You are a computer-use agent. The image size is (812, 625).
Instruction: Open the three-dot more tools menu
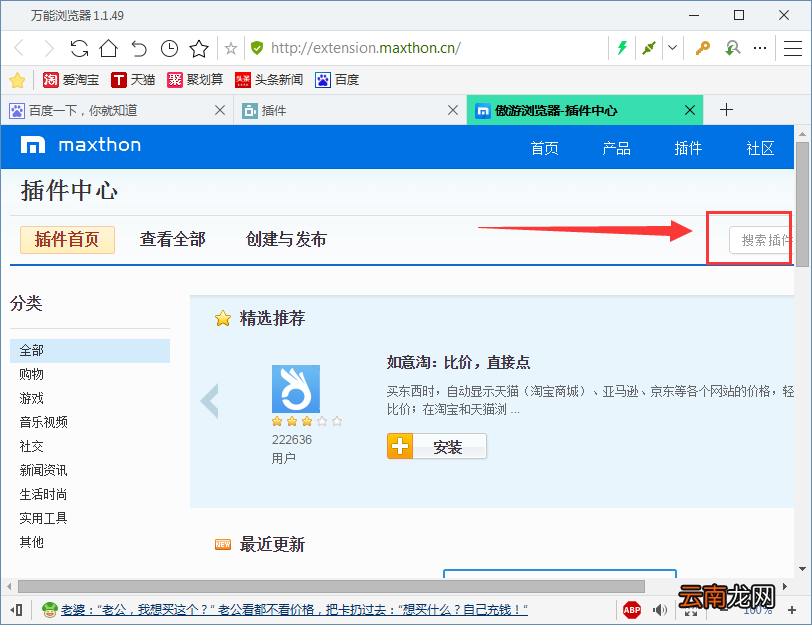point(760,48)
